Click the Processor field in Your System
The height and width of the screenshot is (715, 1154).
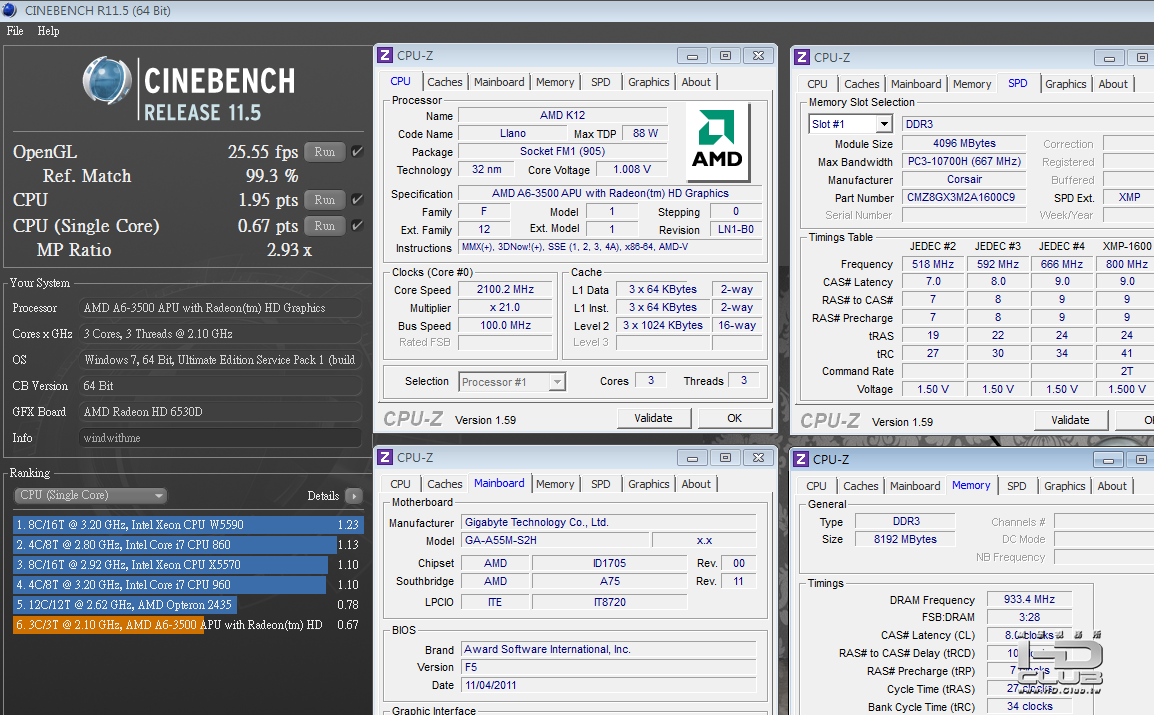pyautogui.click(x=220, y=307)
